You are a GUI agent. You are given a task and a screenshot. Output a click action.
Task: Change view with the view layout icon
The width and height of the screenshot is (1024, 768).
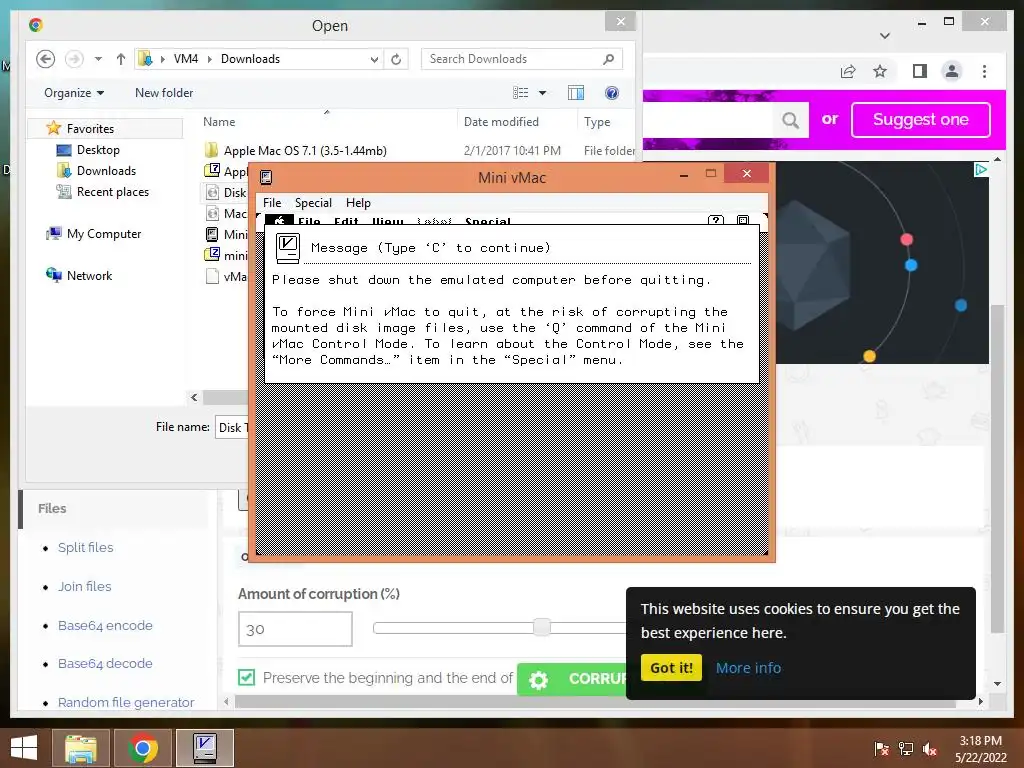[520, 93]
